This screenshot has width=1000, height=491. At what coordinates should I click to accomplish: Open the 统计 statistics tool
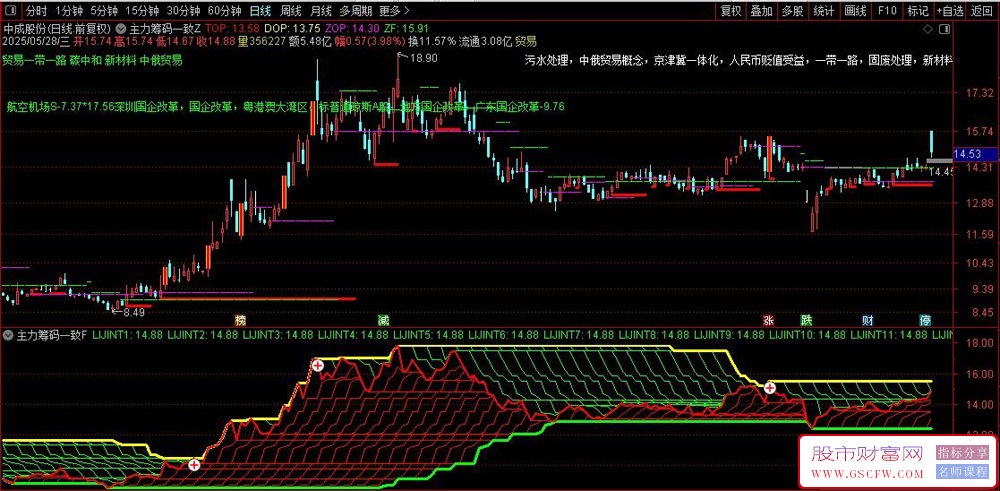(x=823, y=11)
